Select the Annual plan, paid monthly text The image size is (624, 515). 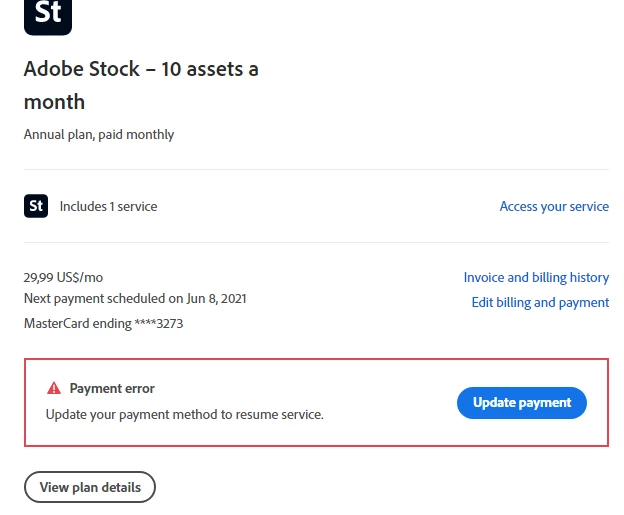pos(99,135)
